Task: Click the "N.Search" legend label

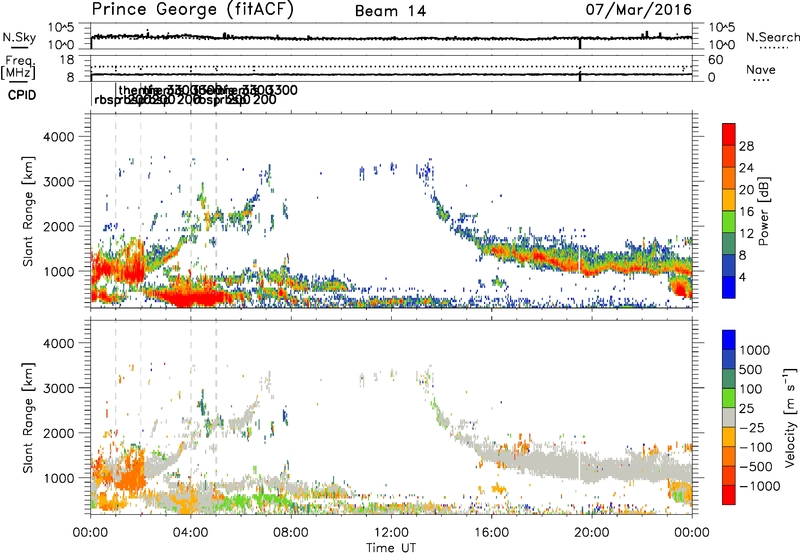Action: point(773,37)
